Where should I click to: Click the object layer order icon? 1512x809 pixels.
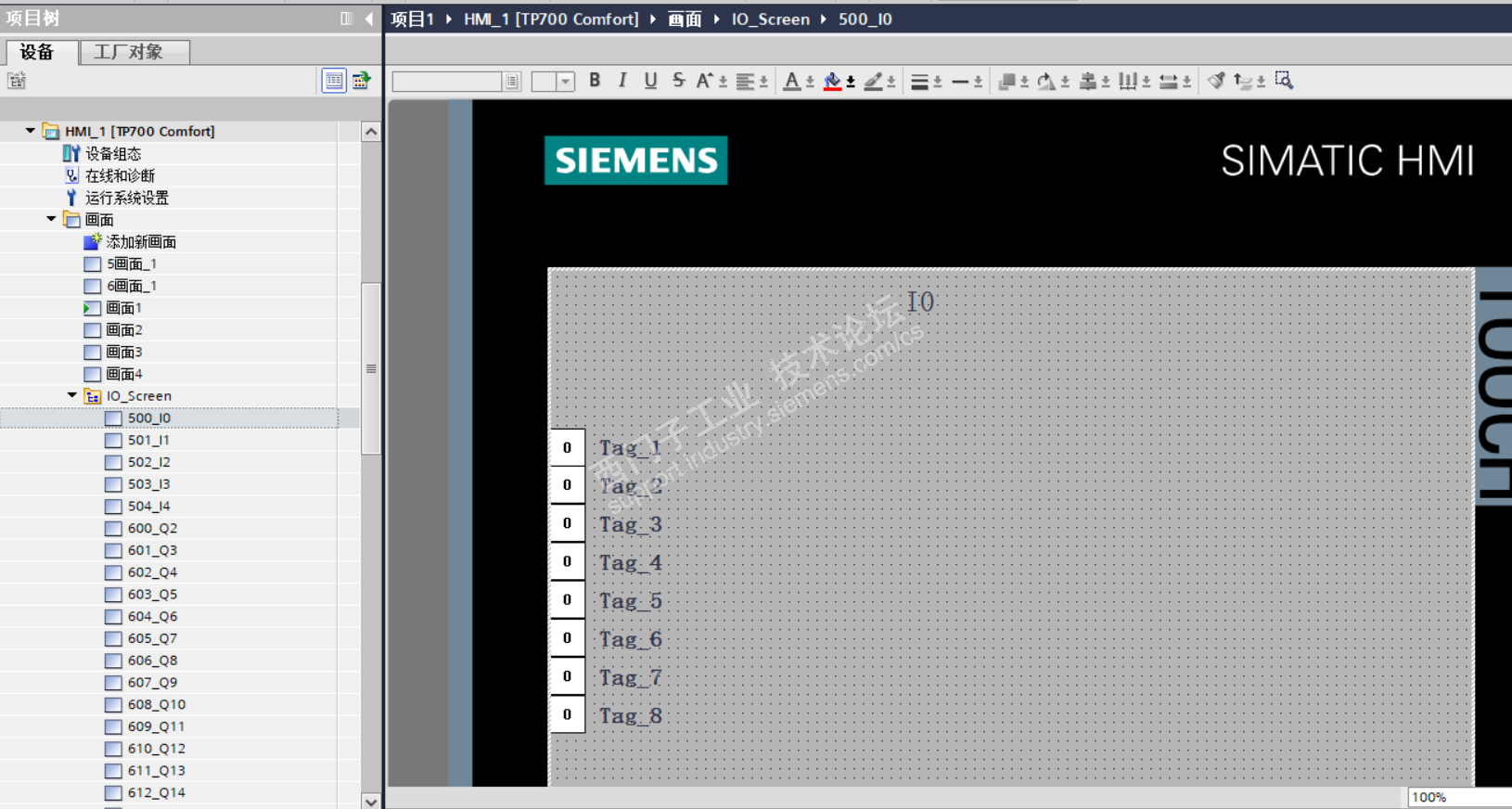pos(1006,82)
